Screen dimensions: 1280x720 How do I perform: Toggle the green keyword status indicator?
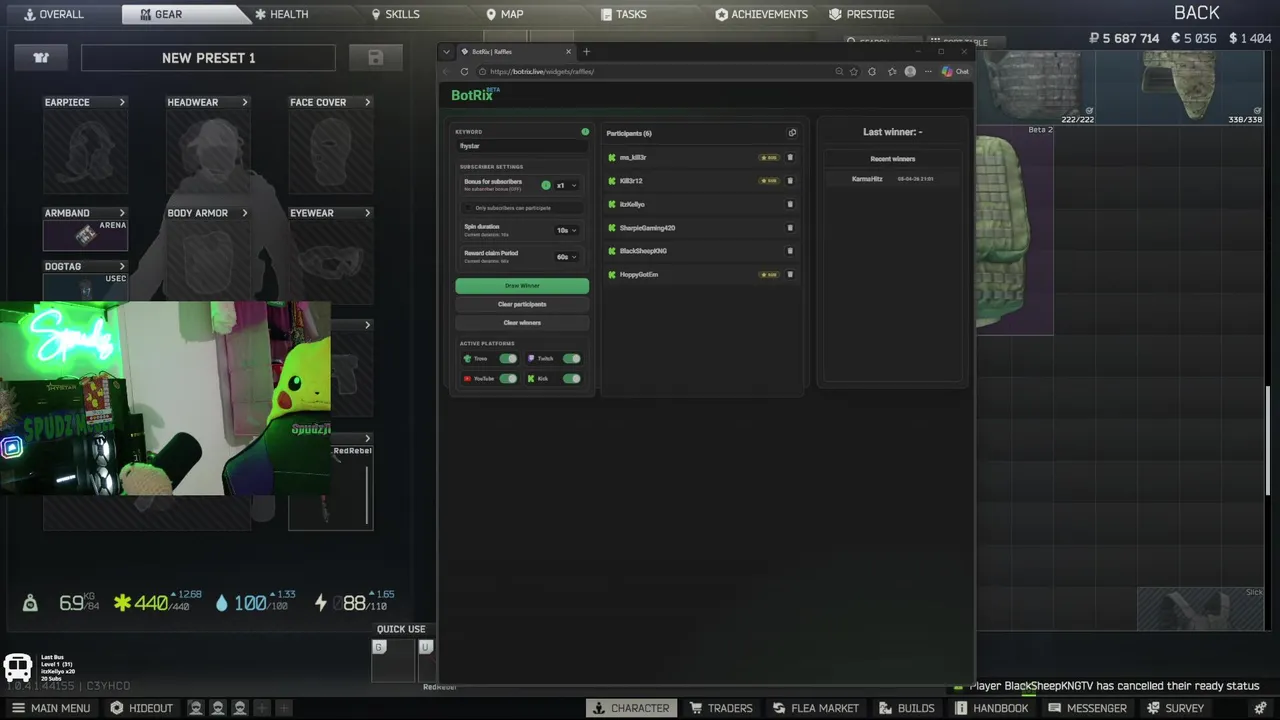coord(585,132)
